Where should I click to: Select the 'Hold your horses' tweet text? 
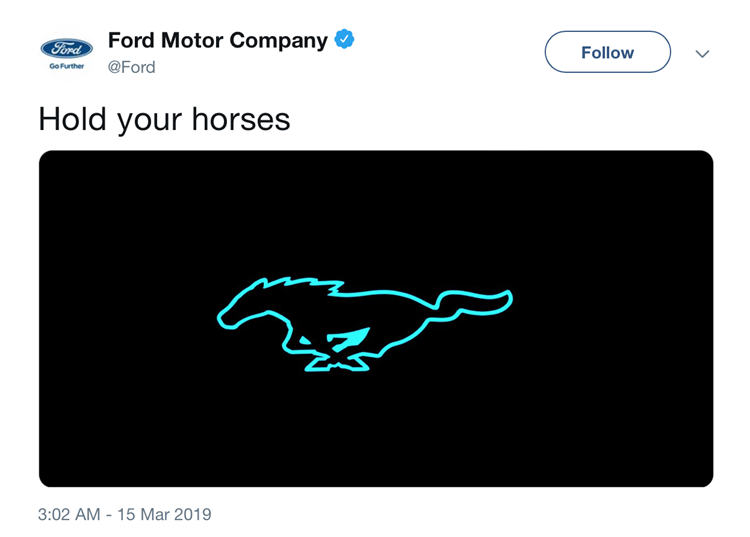point(164,120)
